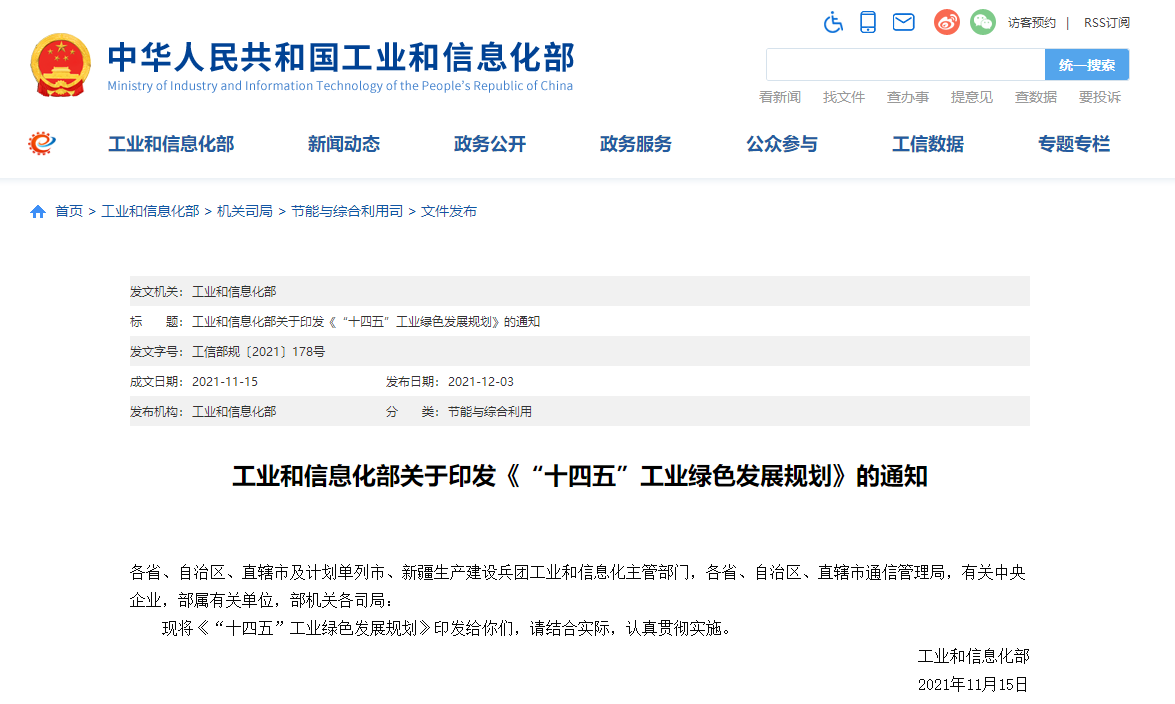Open the mobile phone version icon
This screenshot has width=1175, height=704.
[x=868, y=22]
